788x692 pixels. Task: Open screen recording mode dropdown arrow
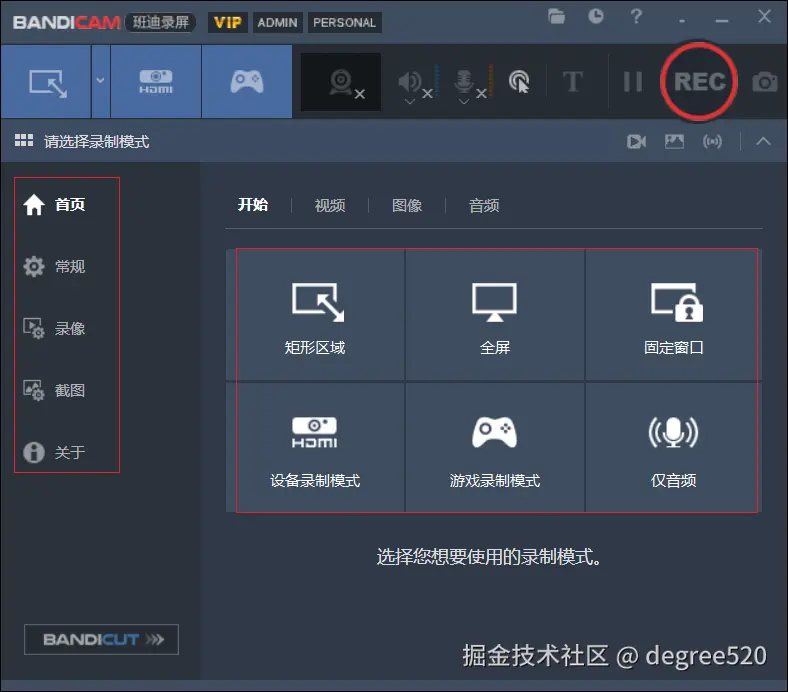[x=101, y=80]
